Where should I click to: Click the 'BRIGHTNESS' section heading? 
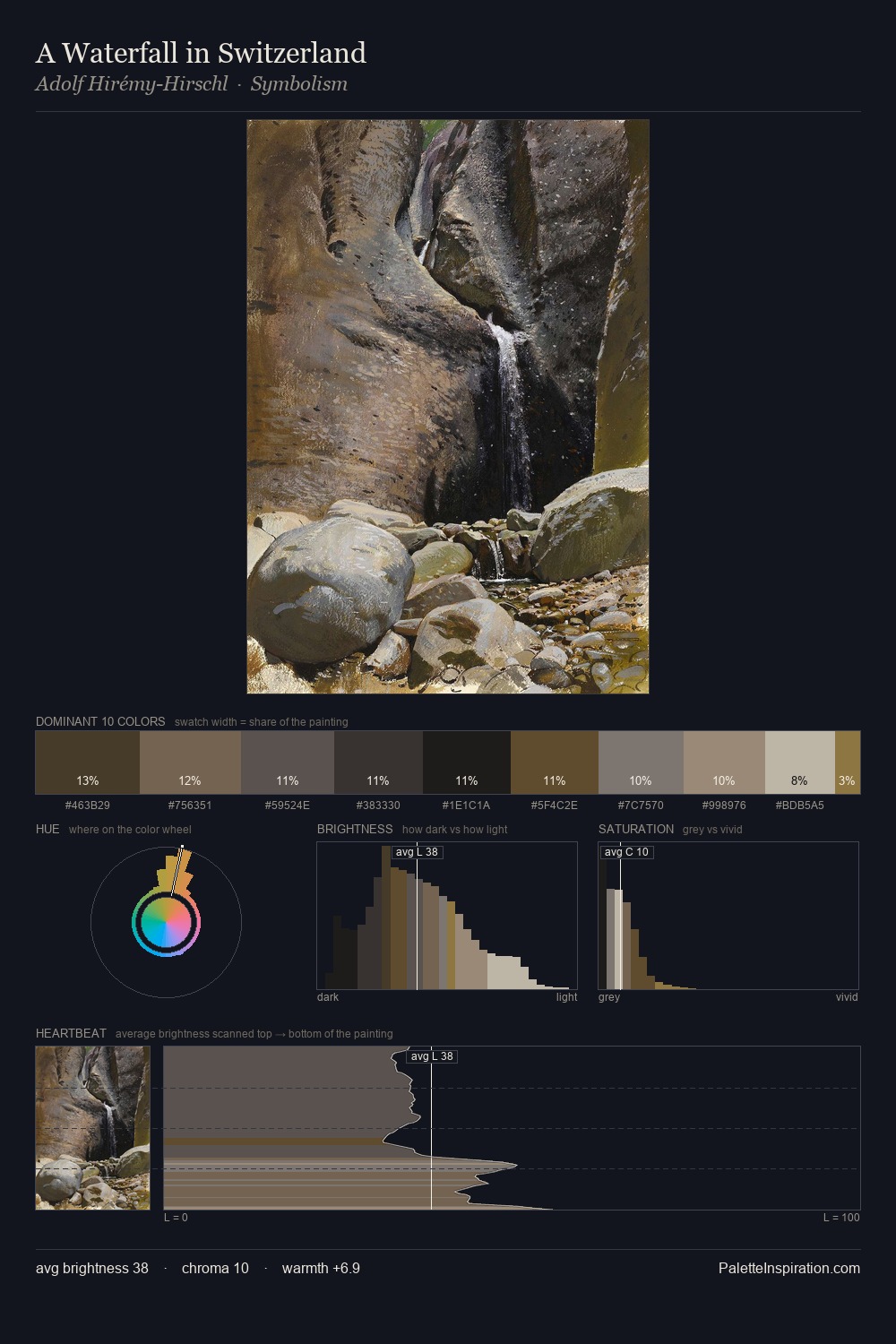coord(355,829)
